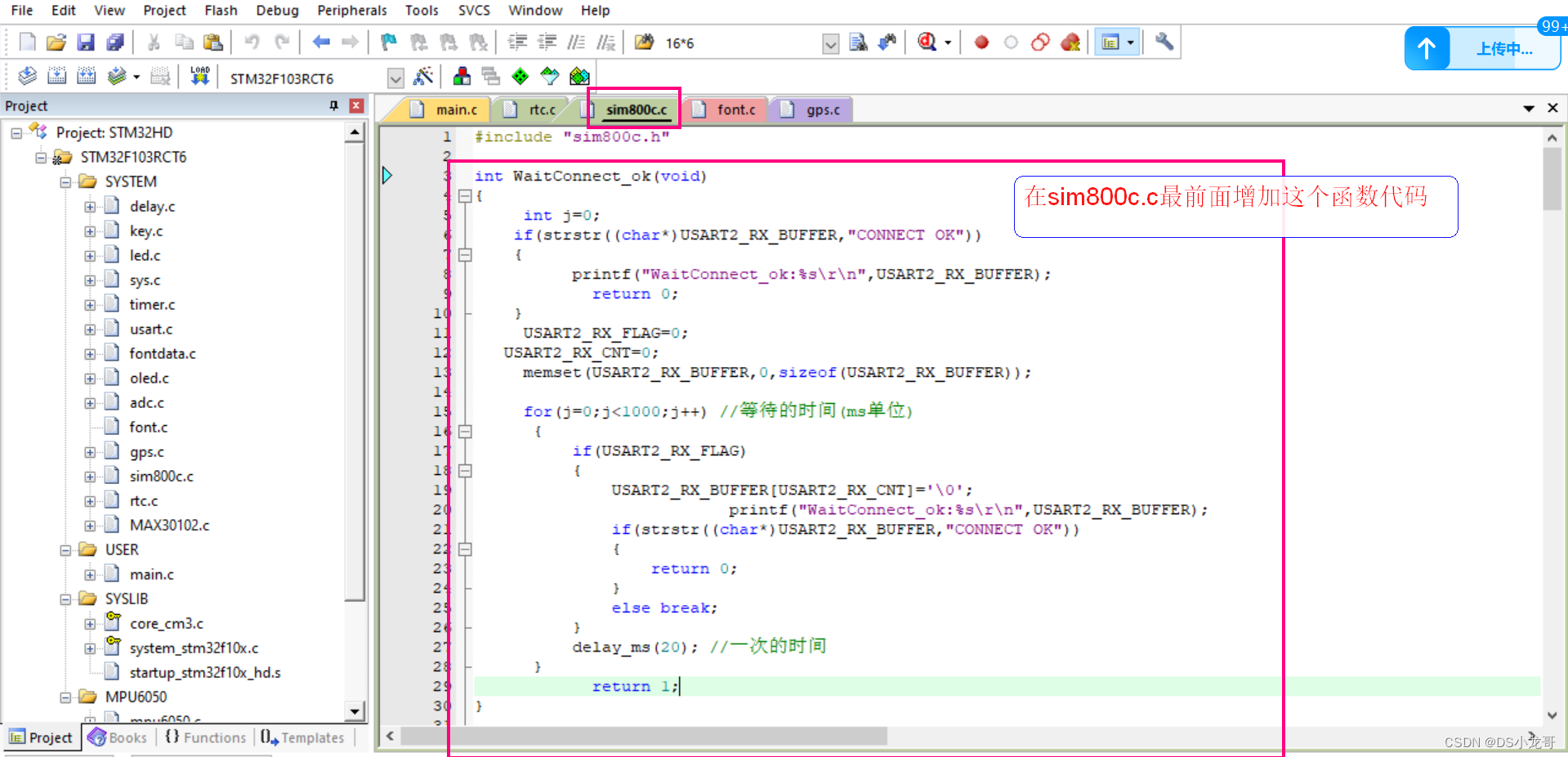Expand the sim800c.c tree node
1568x757 pixels.
pos(90,477)
